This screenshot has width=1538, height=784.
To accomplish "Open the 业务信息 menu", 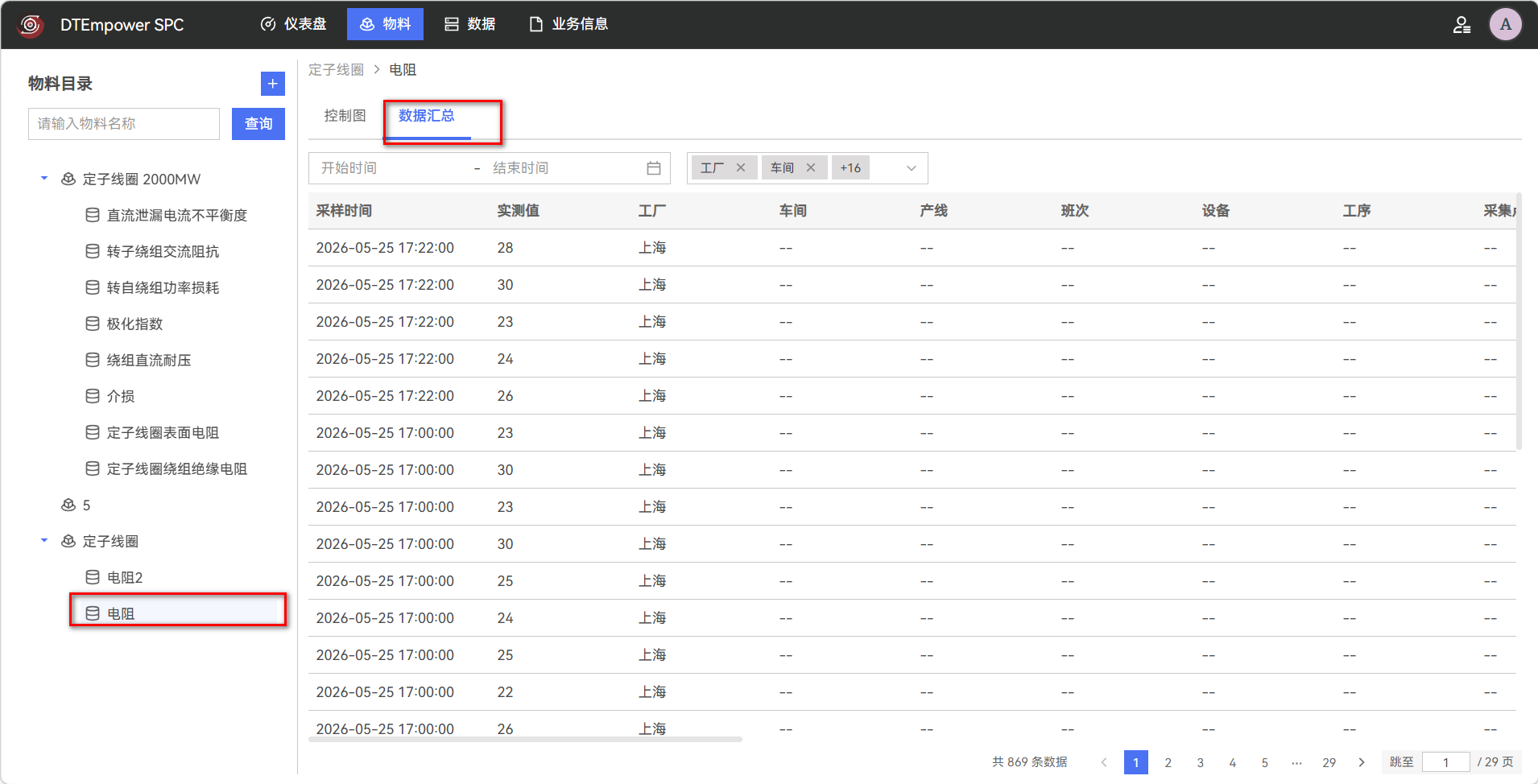I will pyautogui.click(x=568, y=24).
